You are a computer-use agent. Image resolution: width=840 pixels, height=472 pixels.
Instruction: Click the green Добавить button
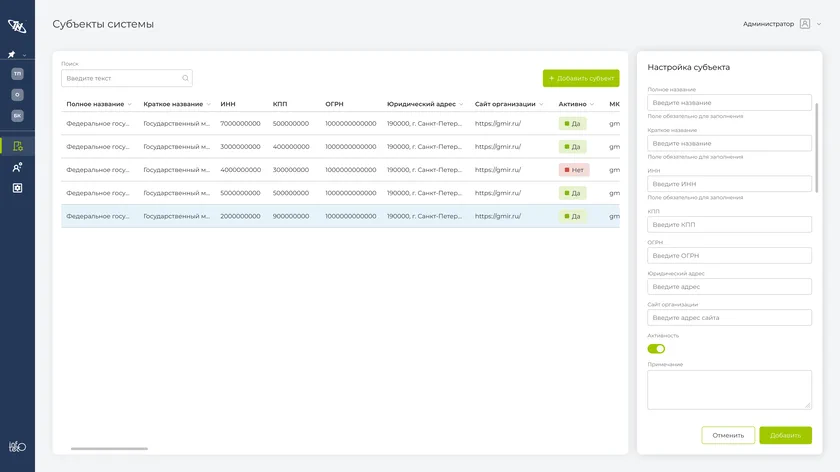click(x=785, y=435)
